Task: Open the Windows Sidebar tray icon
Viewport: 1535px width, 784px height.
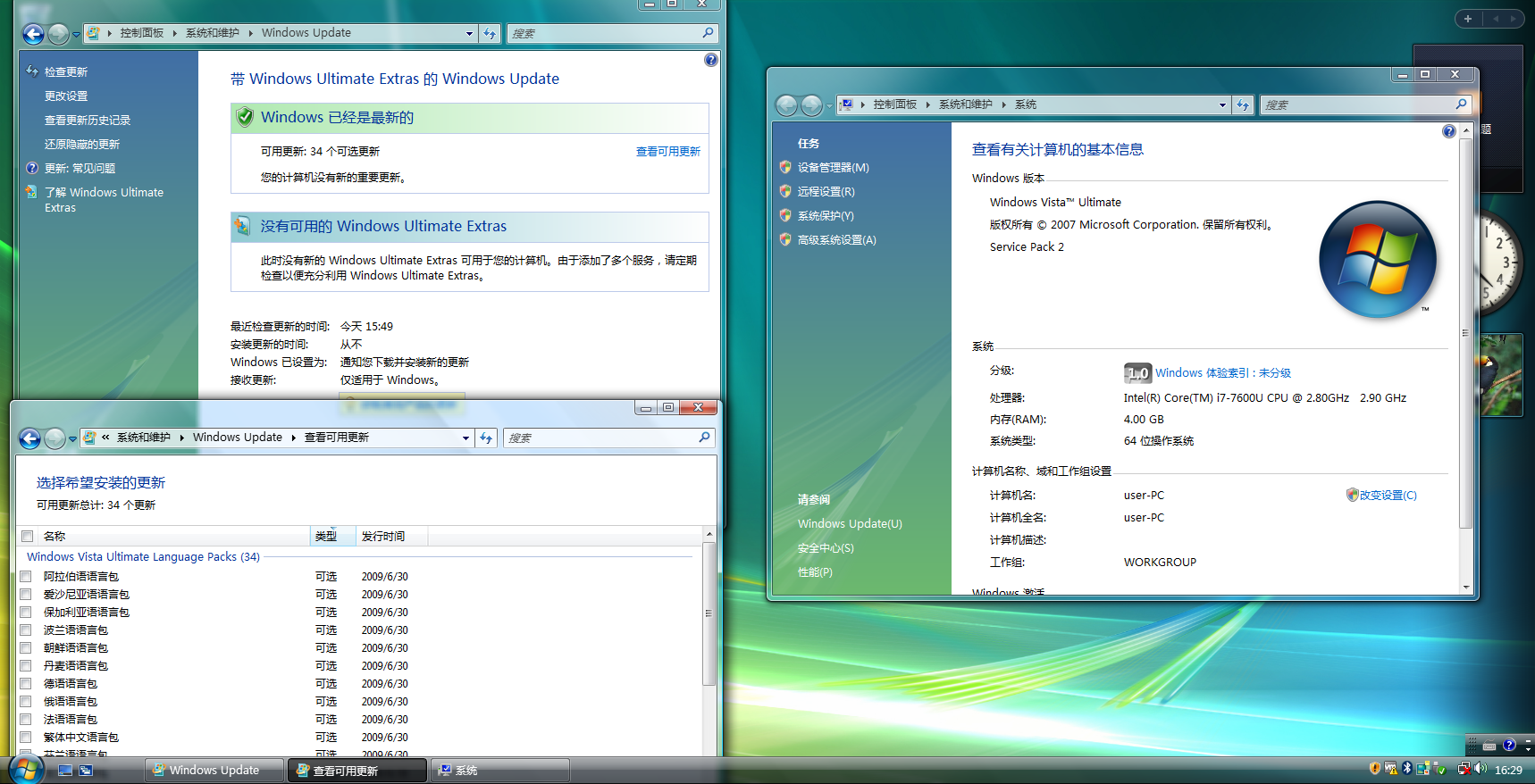Action: [1422, 768]
